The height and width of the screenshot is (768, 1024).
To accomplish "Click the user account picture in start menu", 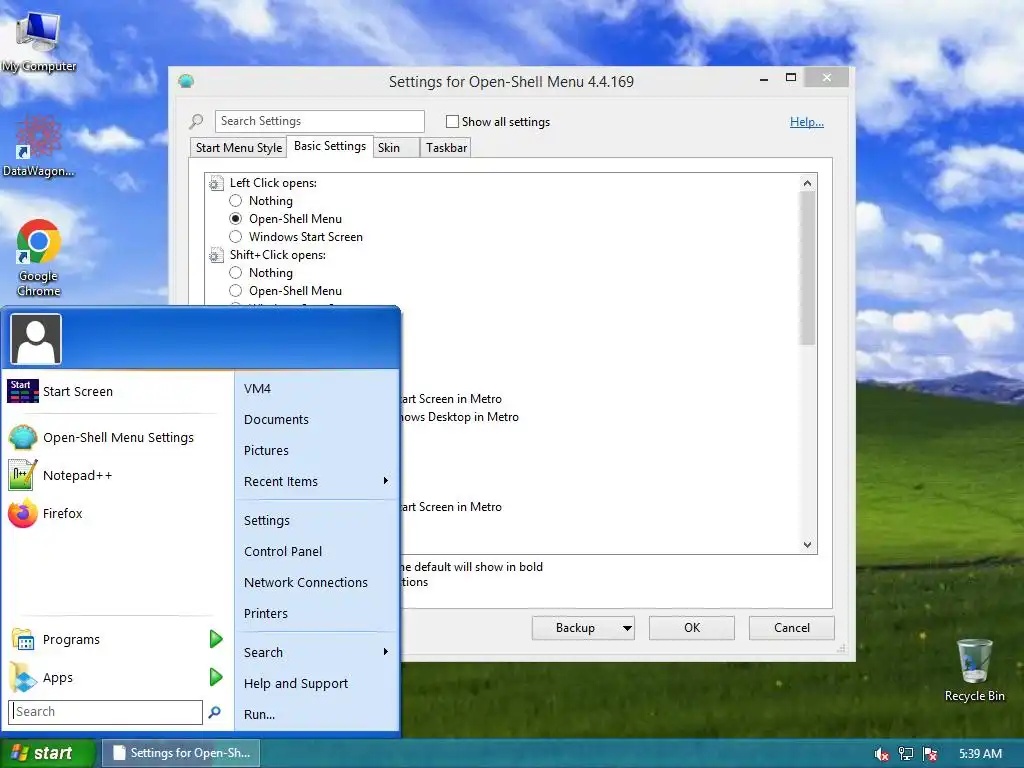I will tap(36, 339).
